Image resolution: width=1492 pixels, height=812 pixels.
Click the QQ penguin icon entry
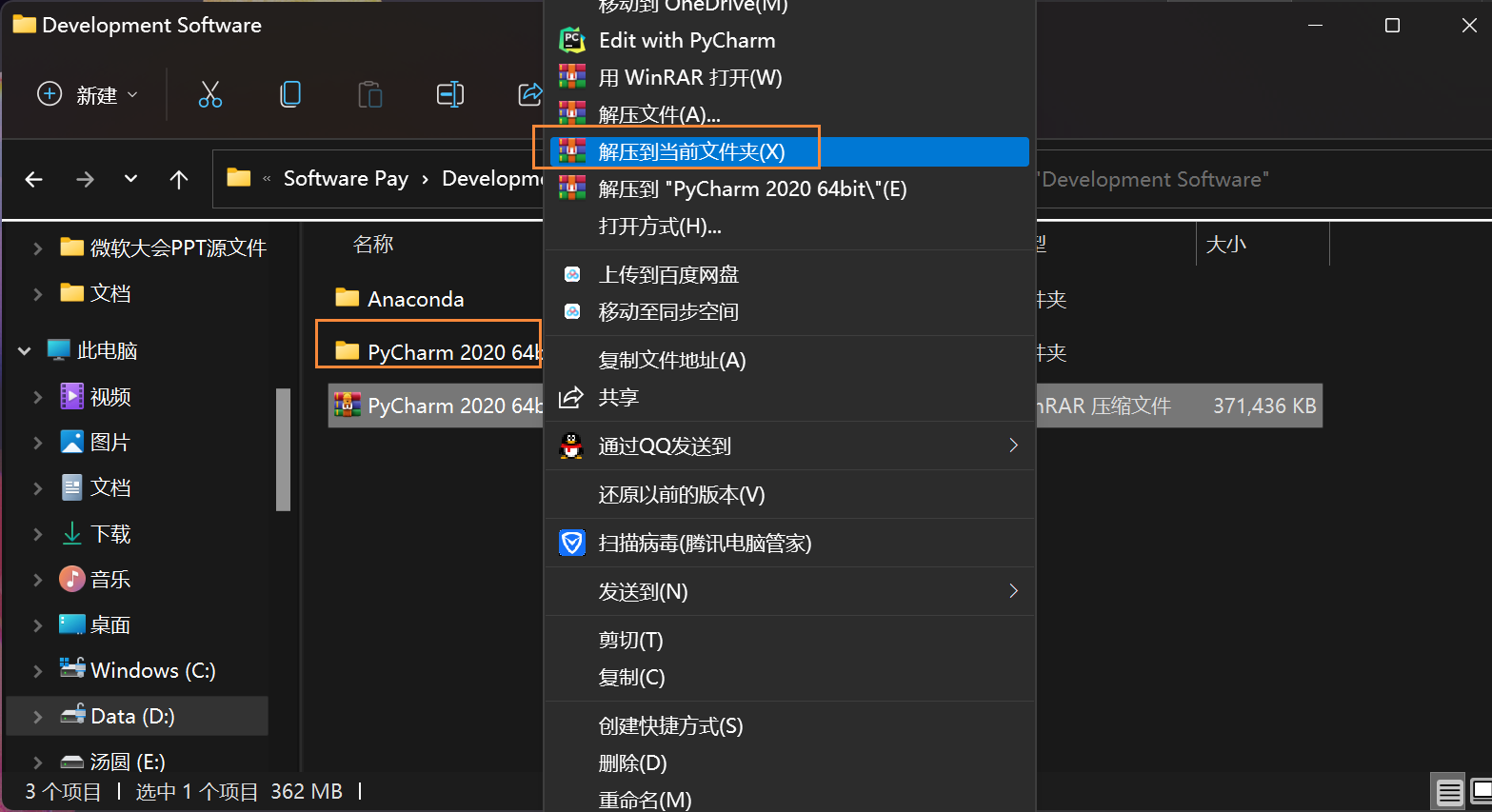coord(571,446)
